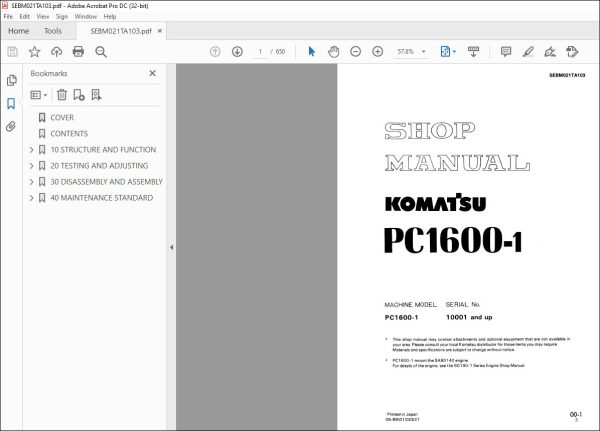This screenshot has width=600, height=431.
Task: Select 10 STRUCTURE AND FUNCTION bookmark text
Action: click(x=103, y=150)
